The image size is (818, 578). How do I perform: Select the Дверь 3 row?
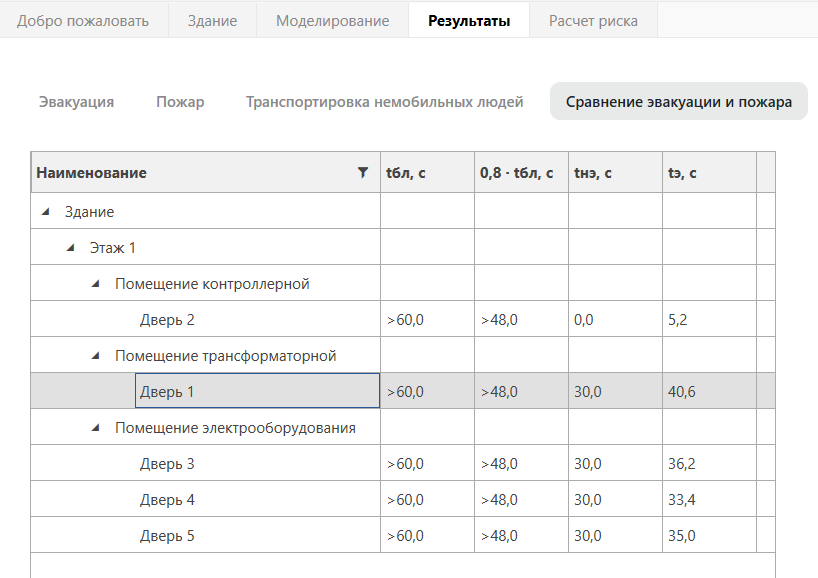(x=403, y=464)
